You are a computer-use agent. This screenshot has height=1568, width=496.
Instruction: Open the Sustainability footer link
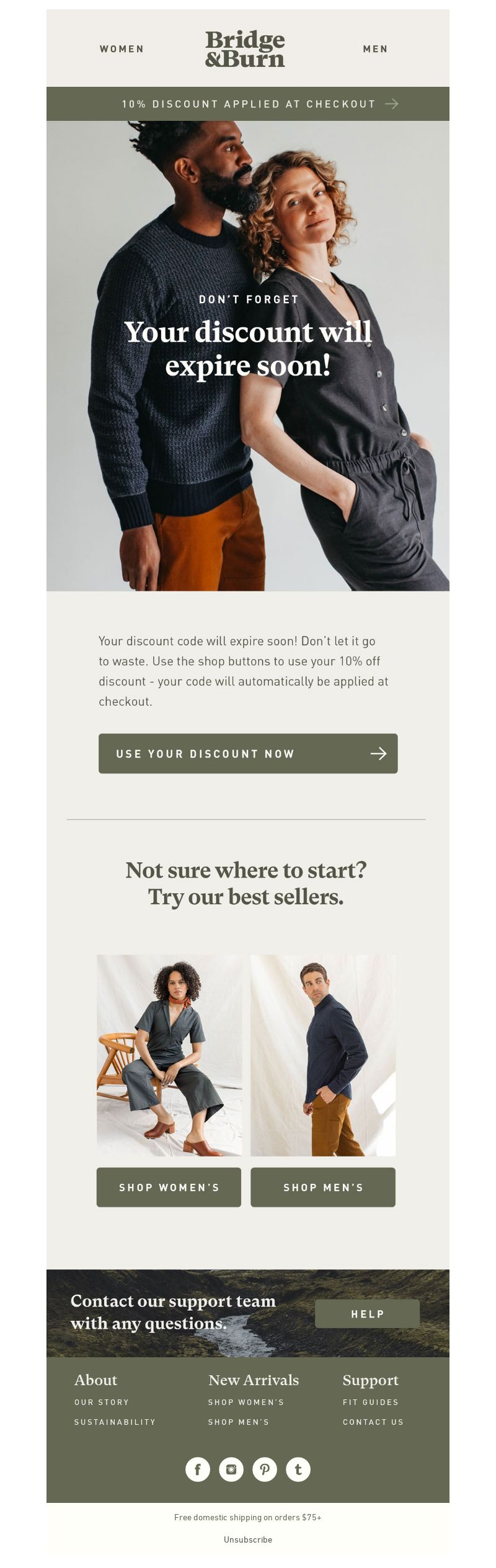(x=115, y=1422)
